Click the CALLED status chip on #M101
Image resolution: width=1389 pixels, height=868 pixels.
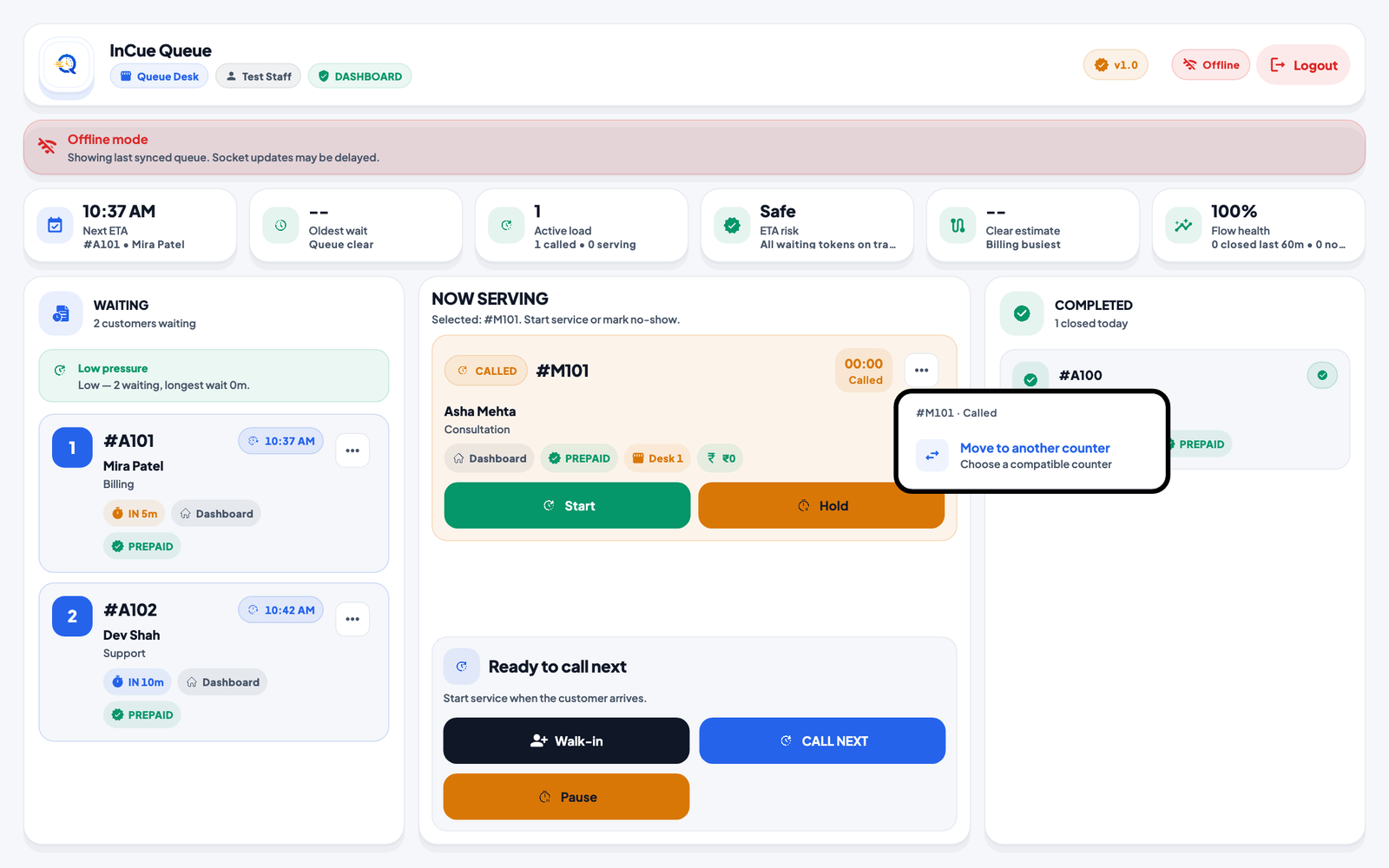pyautogui.click(x=486, y=371)
